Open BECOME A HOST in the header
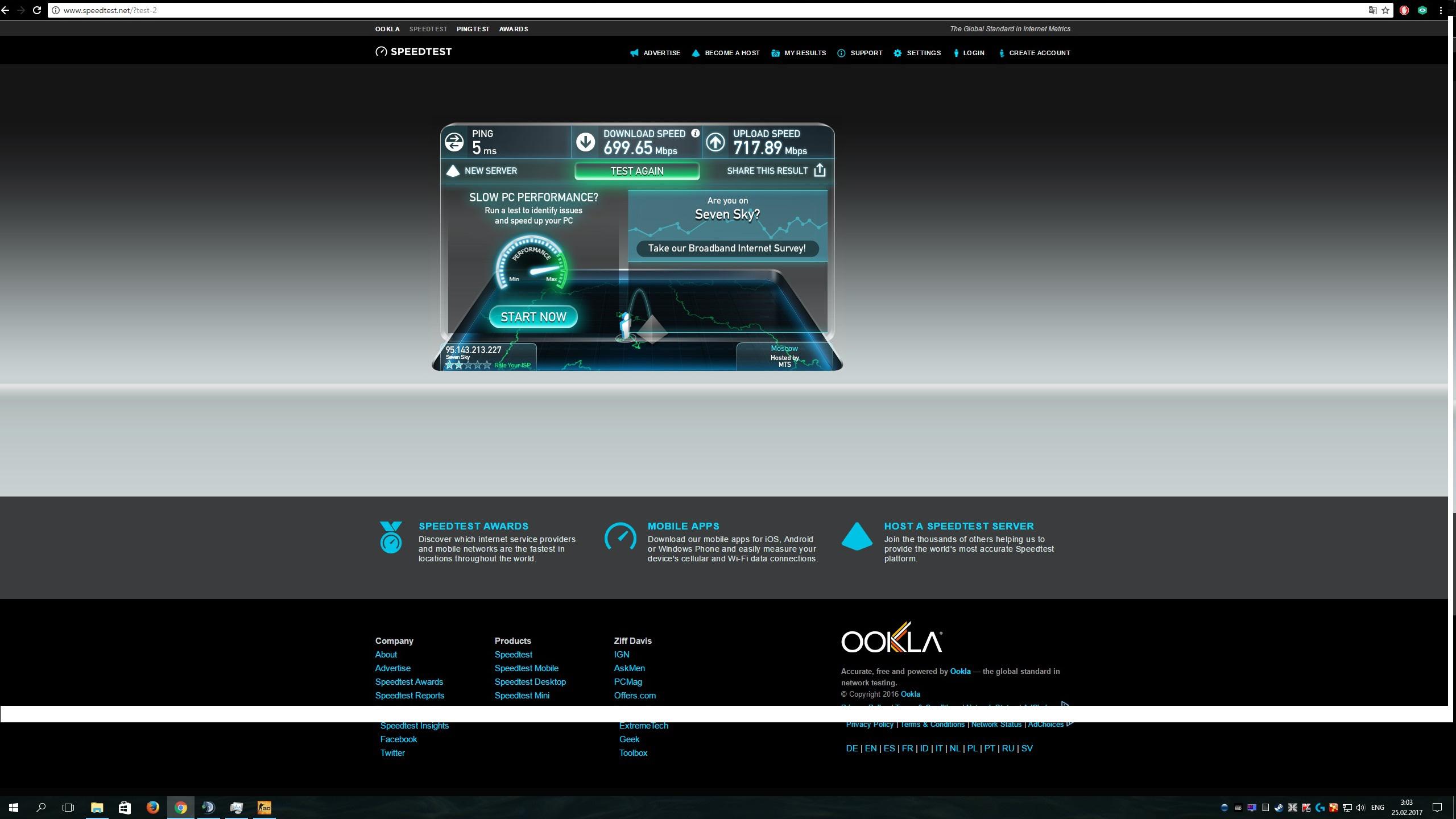 726,53
